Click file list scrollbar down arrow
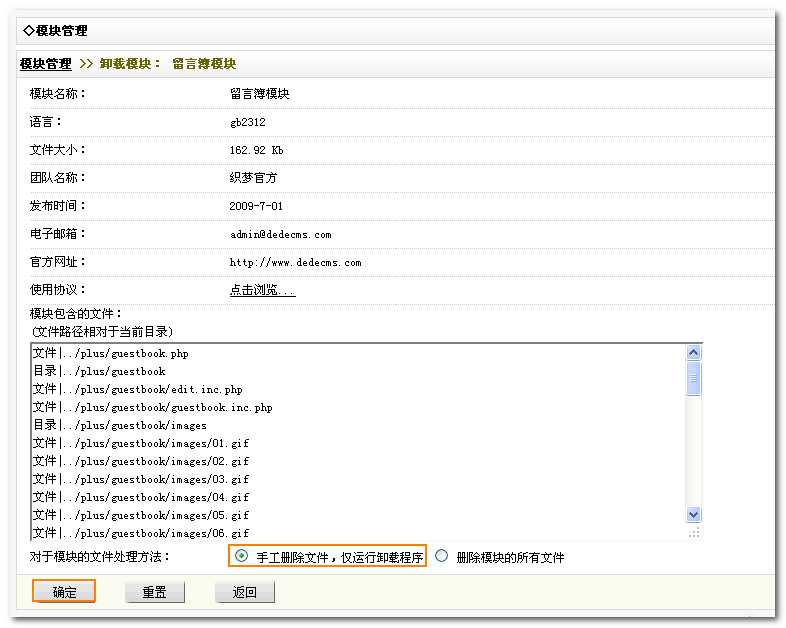The height and width of the screenshot is (628, 786). pos(693,514)
